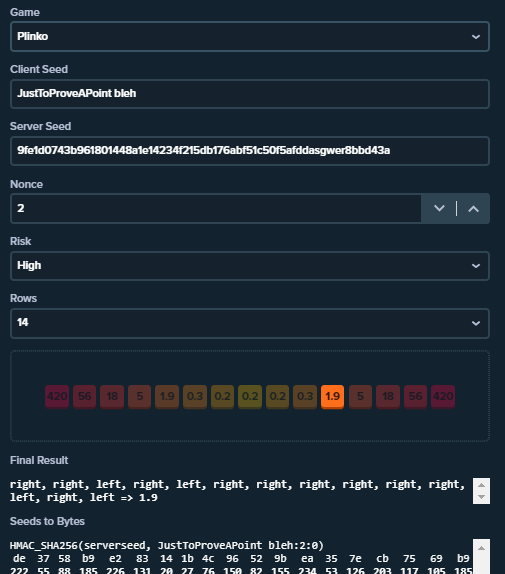Click the HMAC_SHA256 line in Seeds to Bytes

point(167,545)
